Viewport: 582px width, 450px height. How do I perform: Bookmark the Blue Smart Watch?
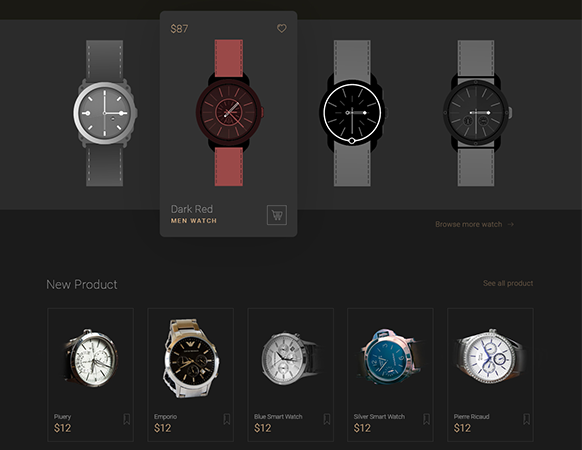pos(327,419)
